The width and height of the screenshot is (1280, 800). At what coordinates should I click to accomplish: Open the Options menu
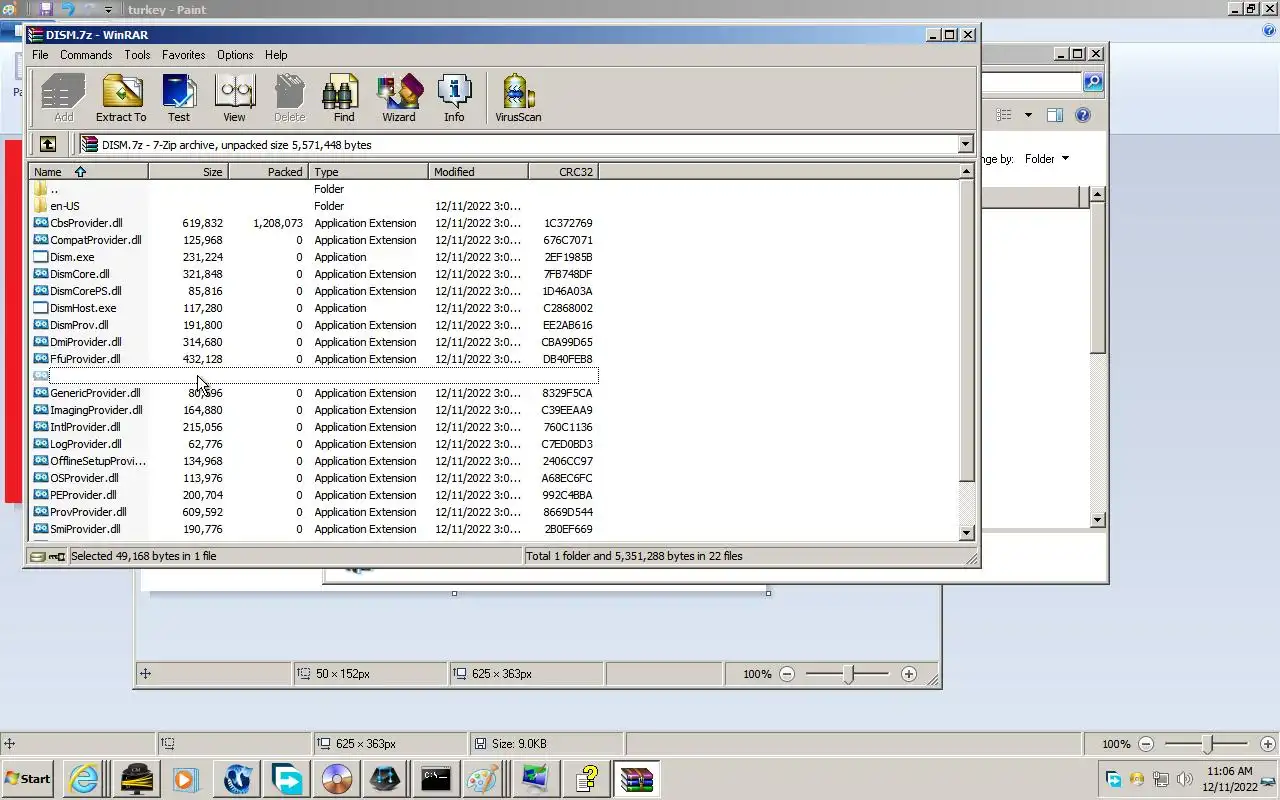click(x=235, y=55)
